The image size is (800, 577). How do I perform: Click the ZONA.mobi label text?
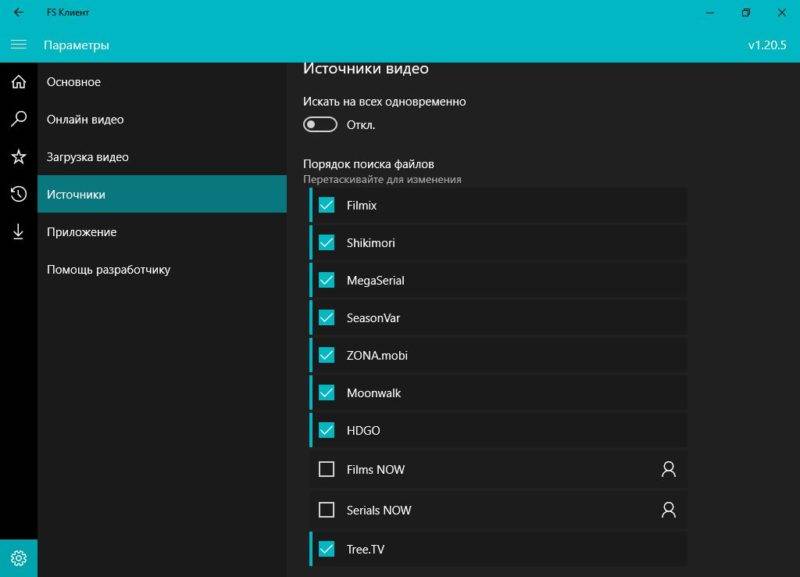(x=377, y=356)
